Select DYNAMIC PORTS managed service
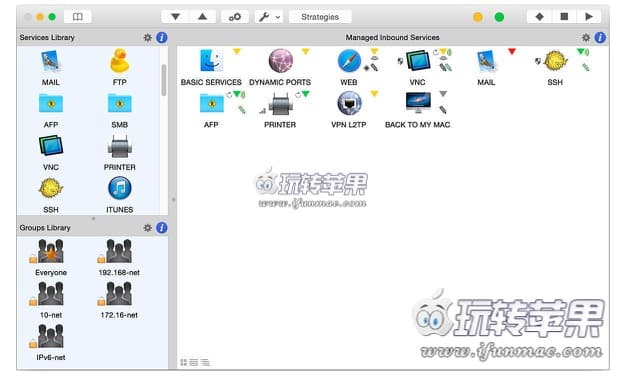This screenshot has width=625, height=378. click(x=281, y=61)
